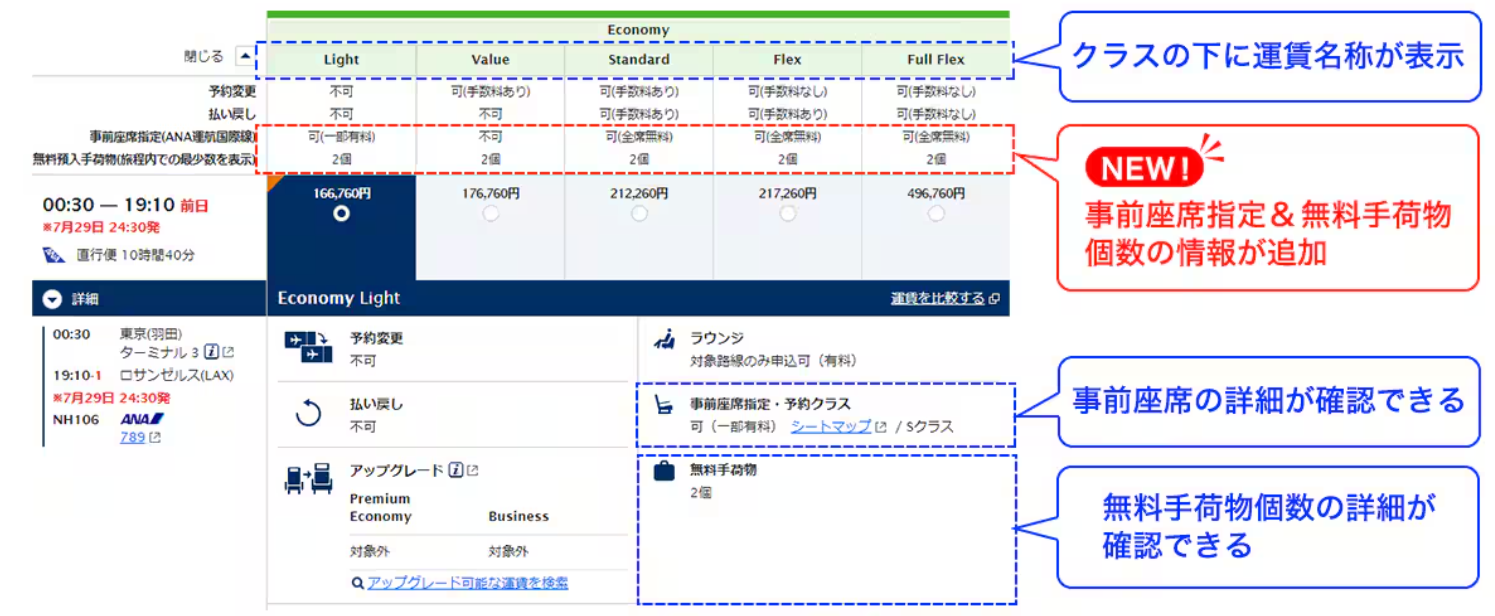This screenshot has height=616, width=1495.
Task: Click the 無料預入手荷物 row label
Action: 145,159
